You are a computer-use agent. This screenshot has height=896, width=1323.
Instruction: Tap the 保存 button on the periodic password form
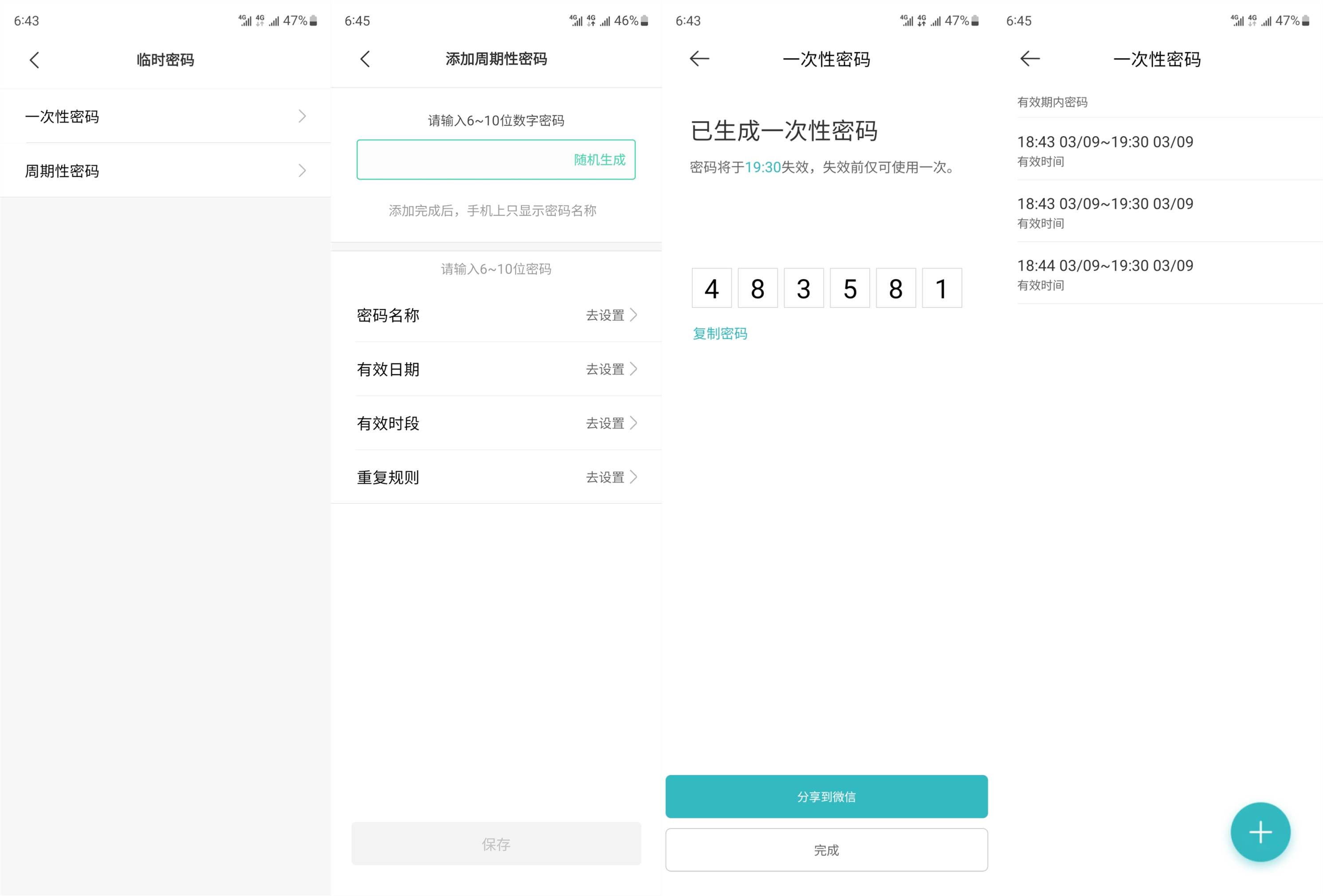click(496, 844)
